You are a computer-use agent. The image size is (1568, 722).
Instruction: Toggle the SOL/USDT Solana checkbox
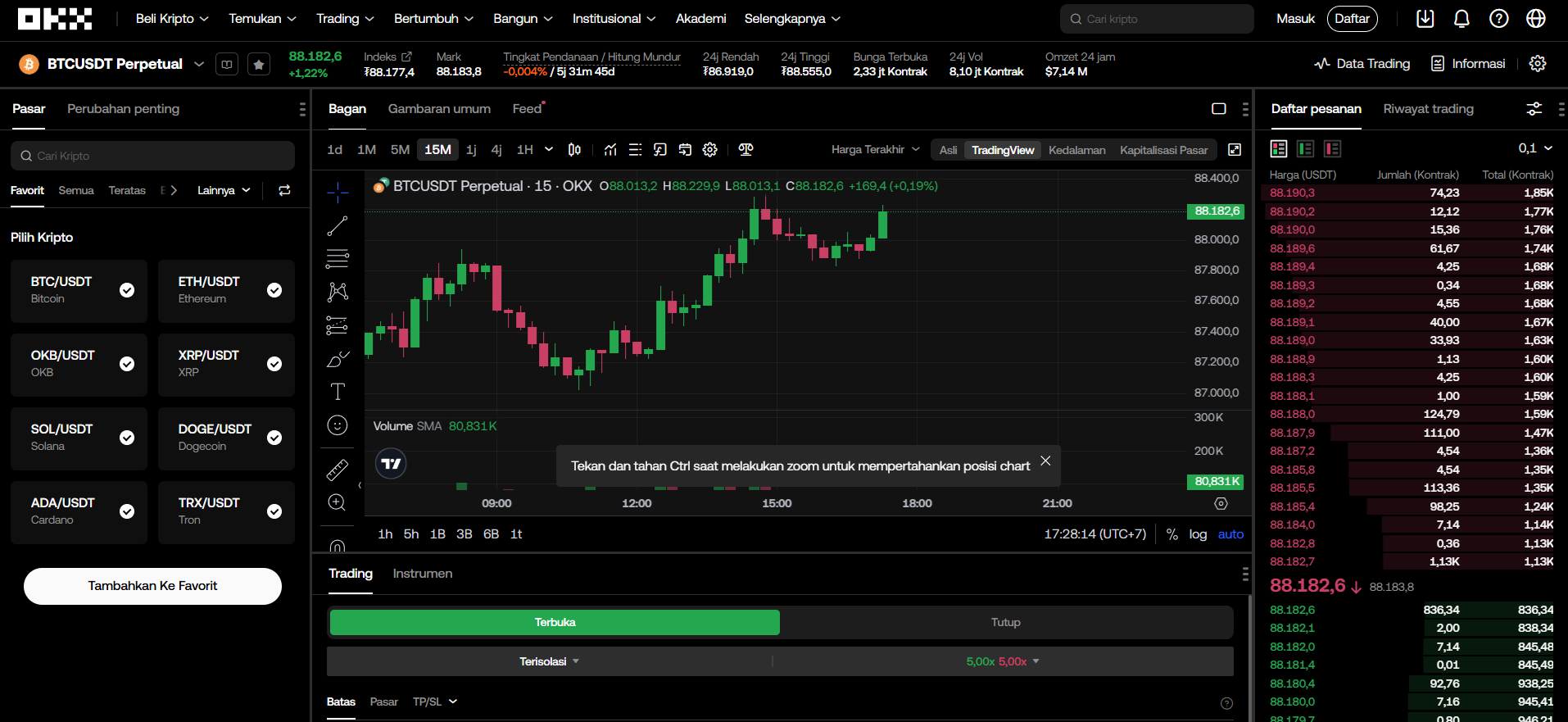click(127, 438)
